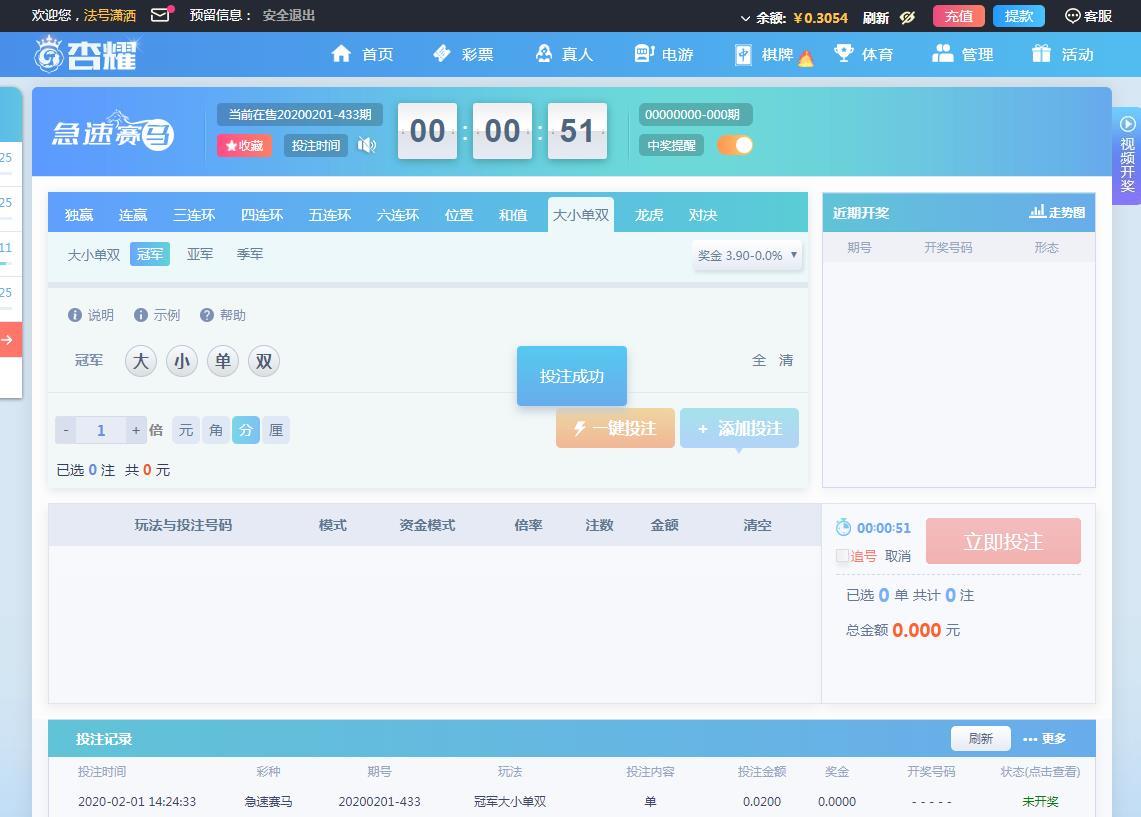
Task: Select the 亚军 sub-option
Action: (x=199, y=254)
